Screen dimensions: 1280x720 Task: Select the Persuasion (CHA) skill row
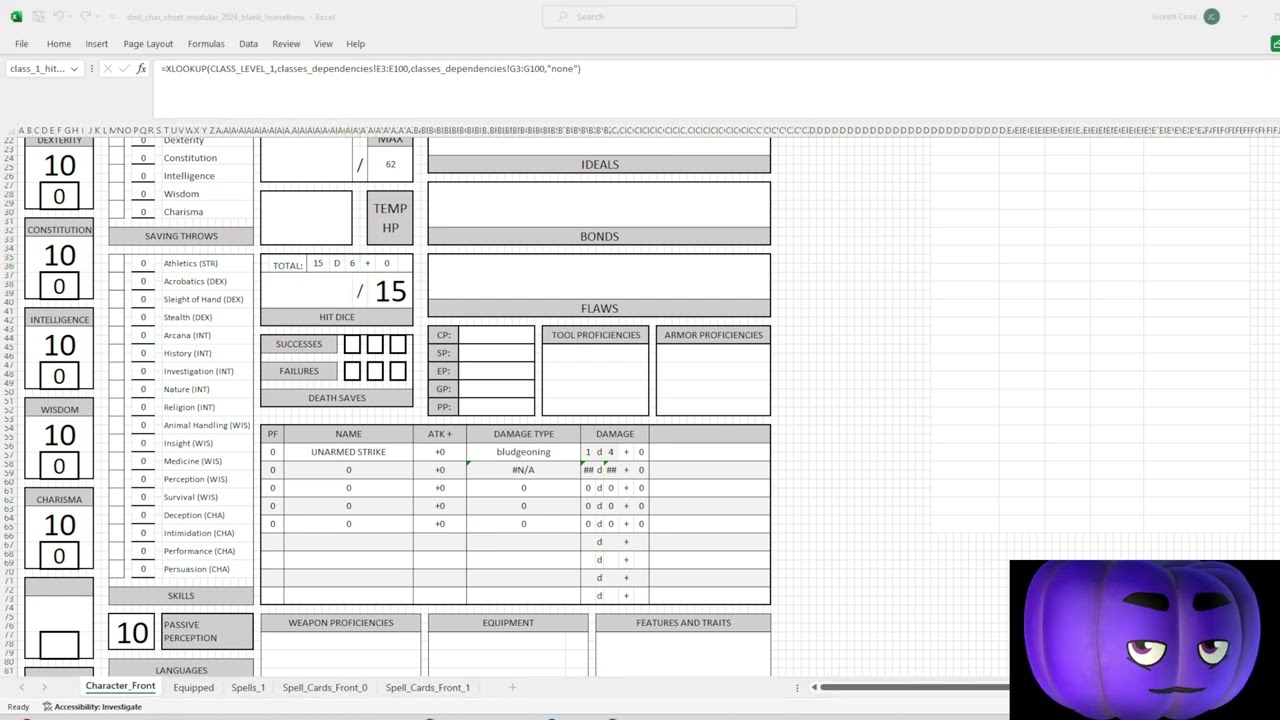click(x=181, y=569)
